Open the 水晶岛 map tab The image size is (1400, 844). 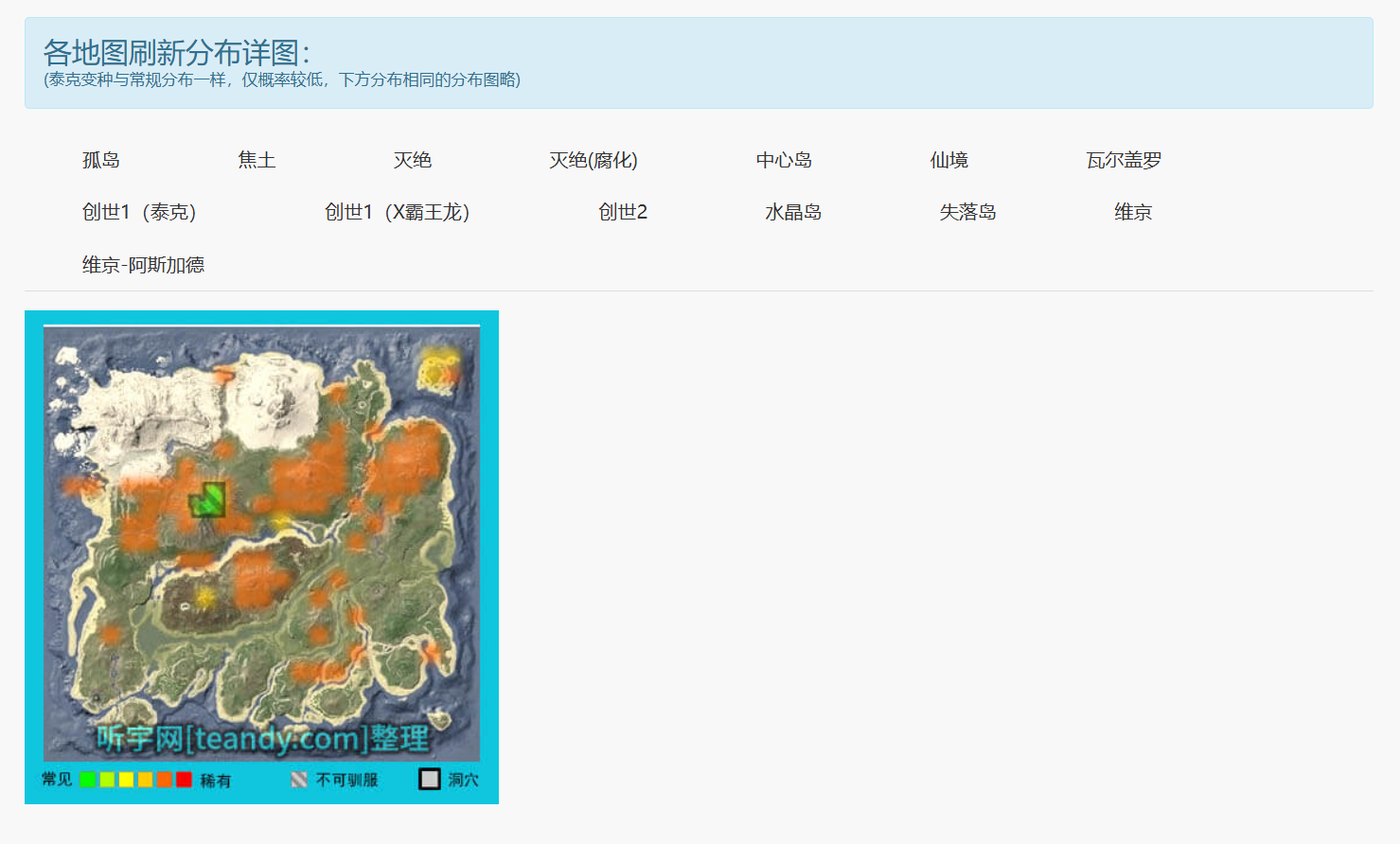pos(793,212)
